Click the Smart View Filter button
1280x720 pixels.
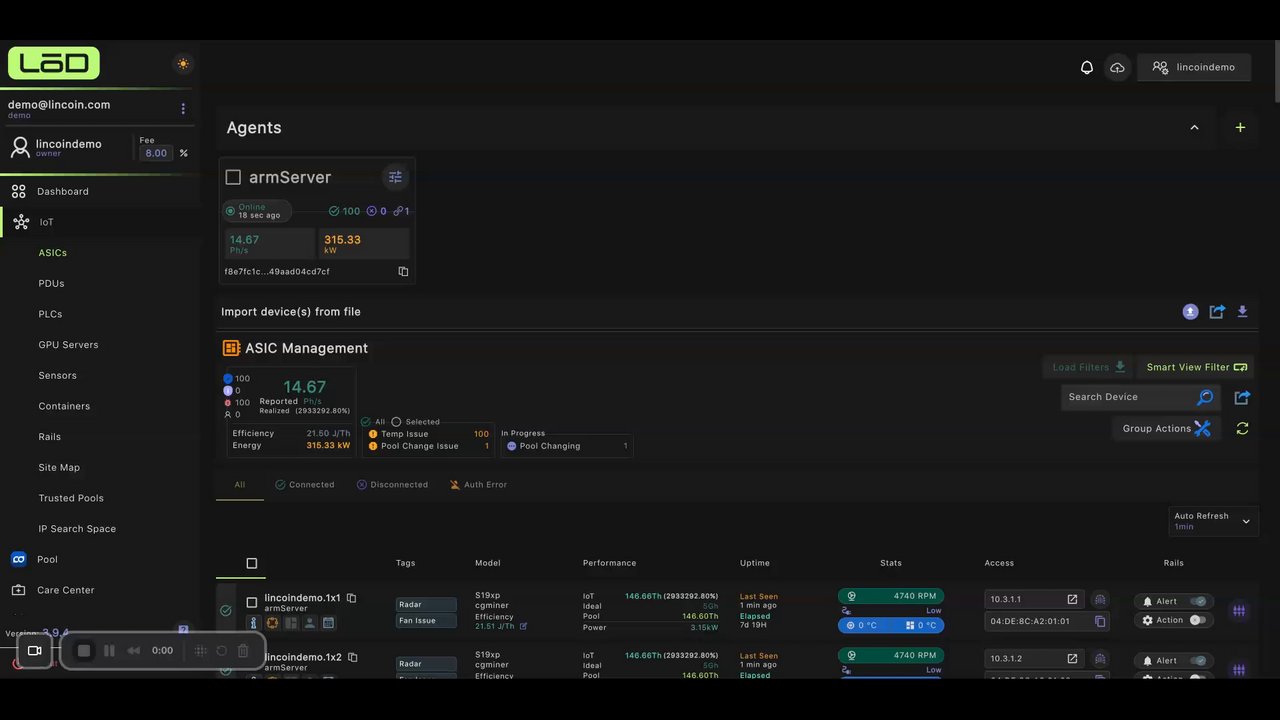coord(1196,367)
